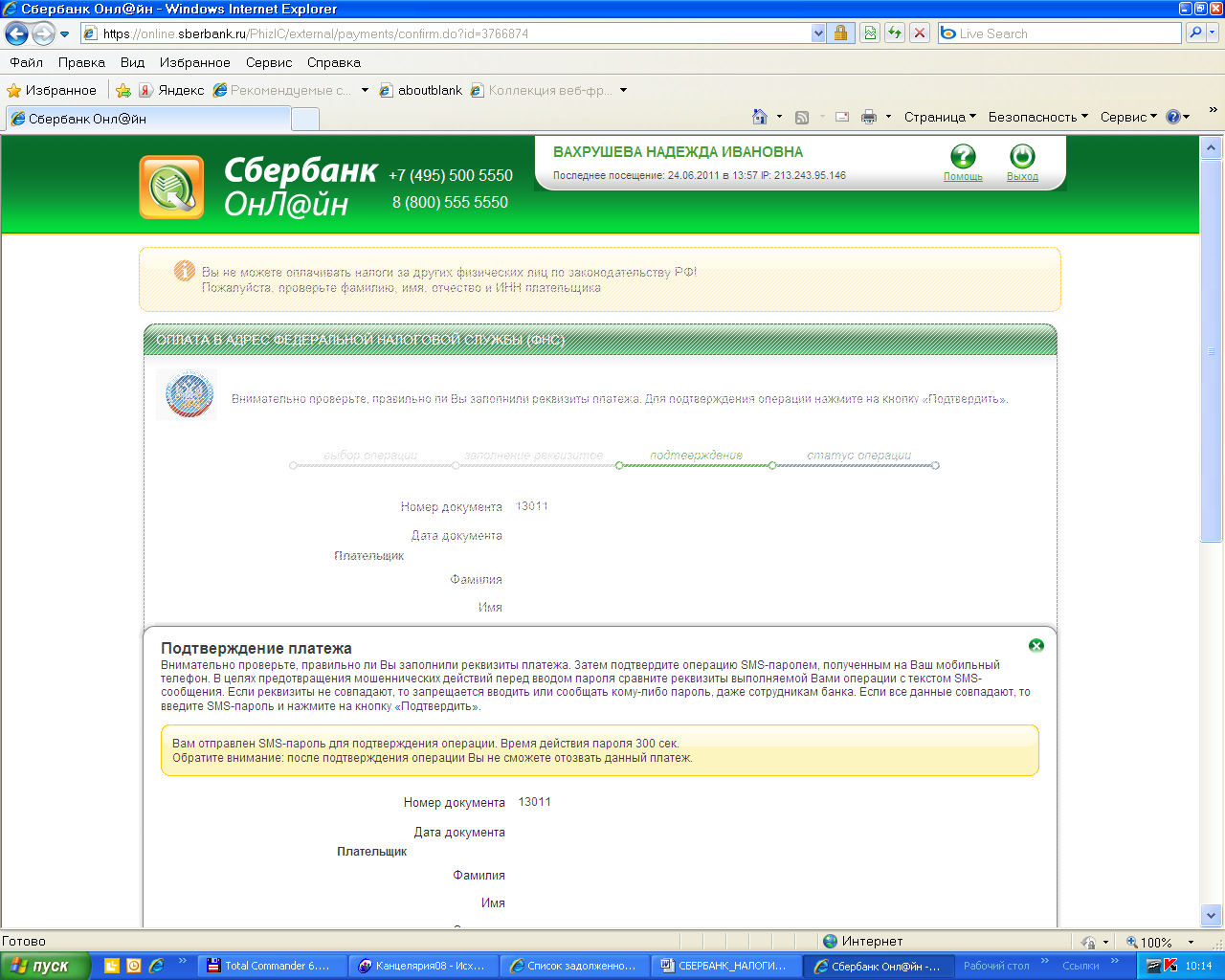1225x980 pixels.
Task: Click the Помощь link
Action: (963, 177)
